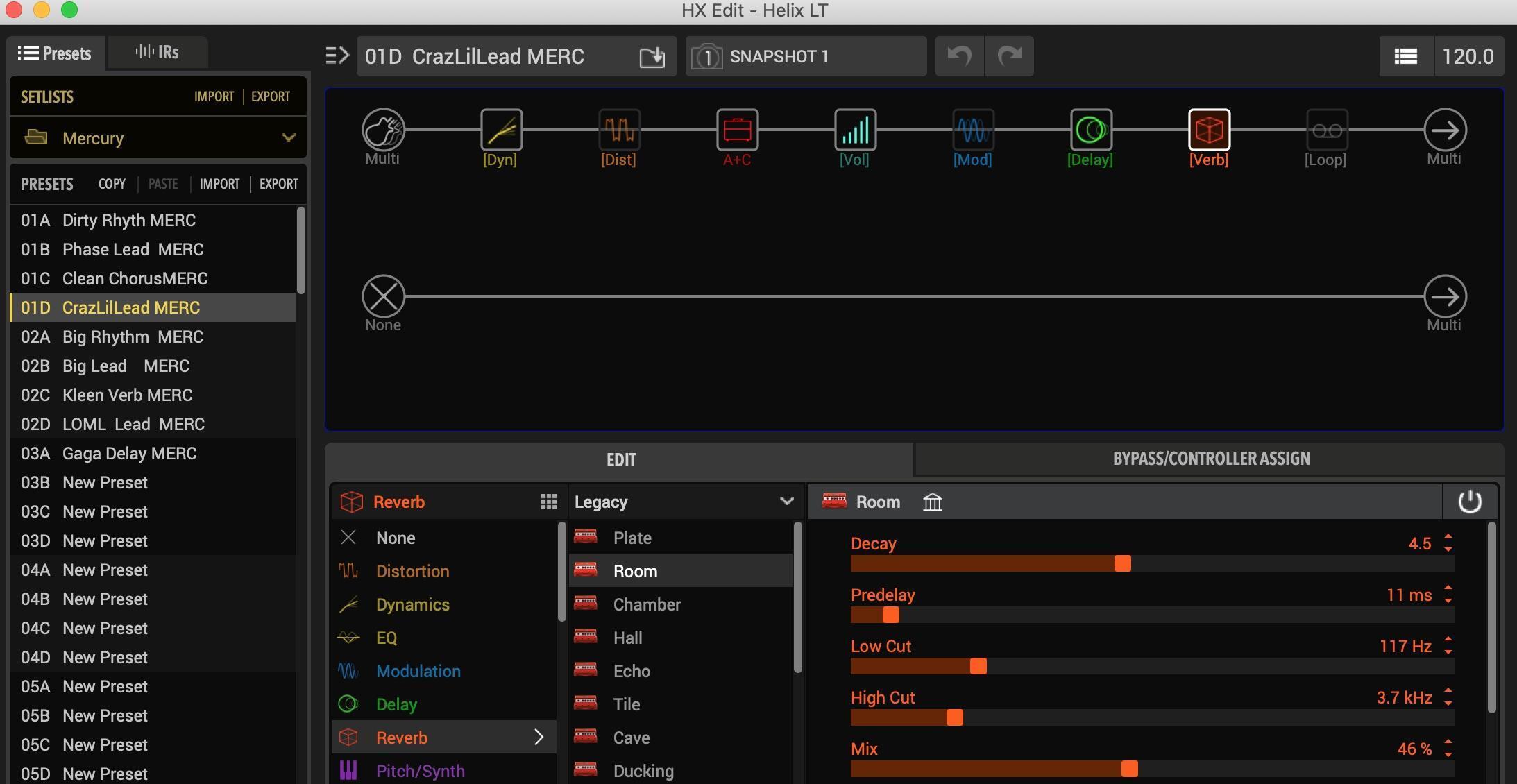Click the A+C amp cab block
Image resolution: width=1517 pixels, height=784 pixels.
click(737, 130)
